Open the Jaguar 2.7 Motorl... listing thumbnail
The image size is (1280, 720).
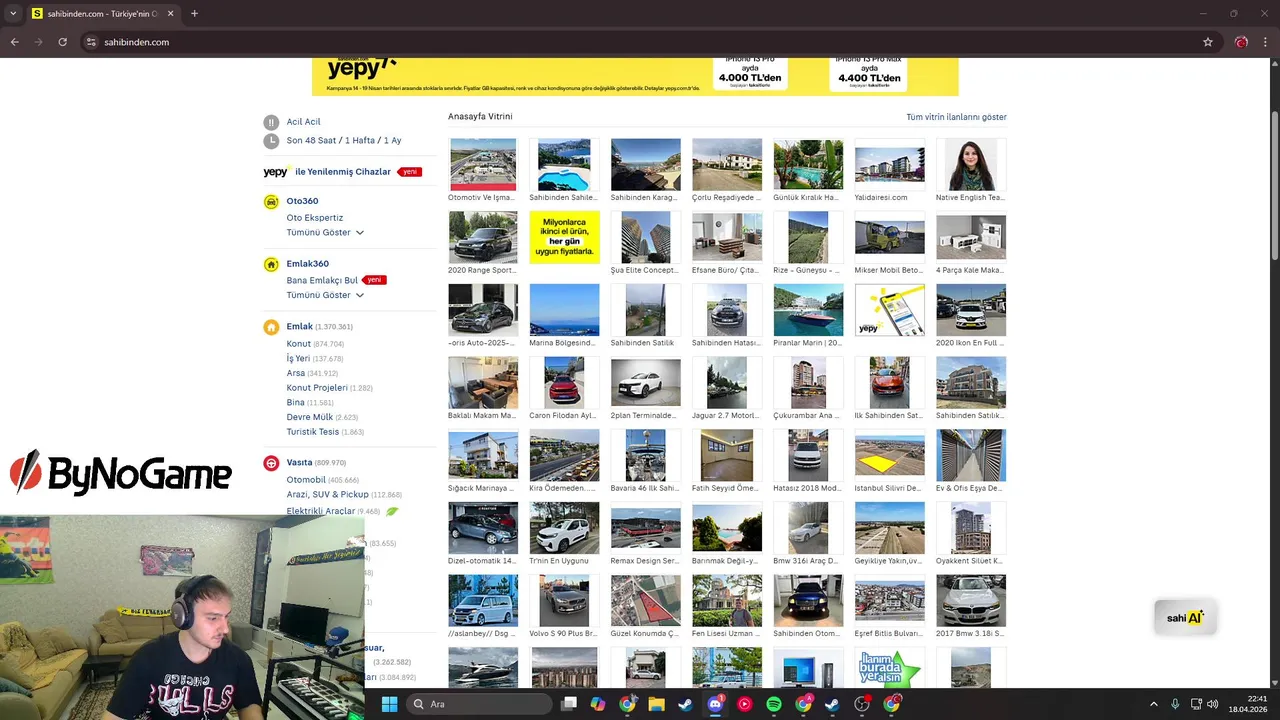pyautogui.click(x=727, y=382)
